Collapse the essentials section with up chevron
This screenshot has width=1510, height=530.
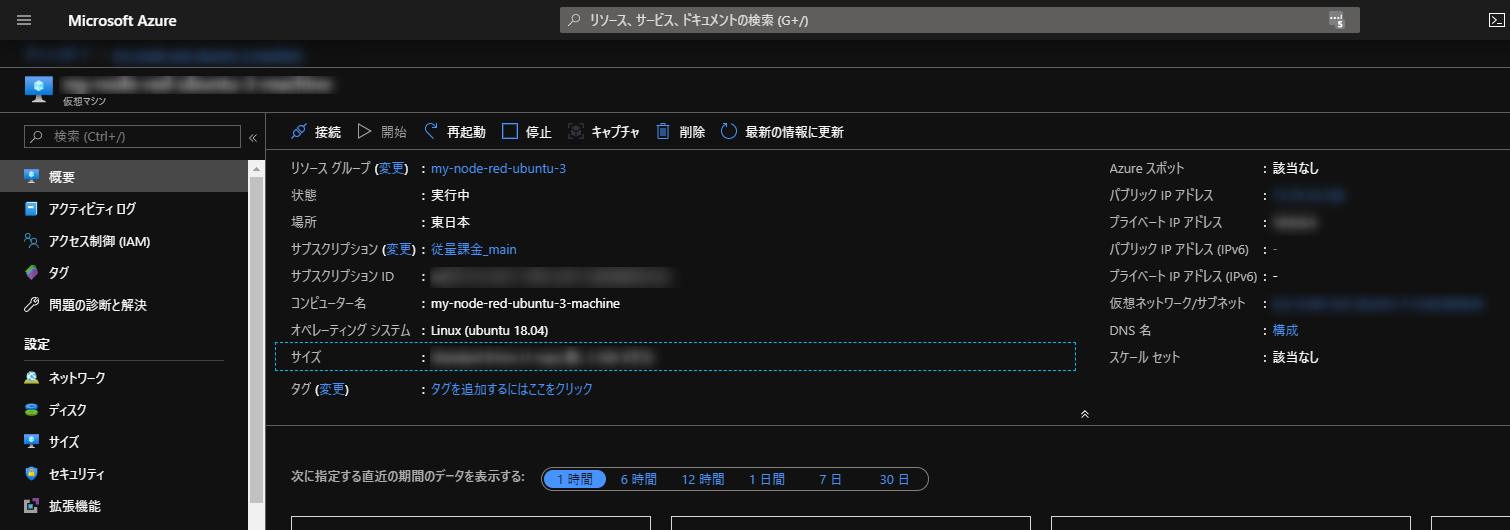(1084, 413)
